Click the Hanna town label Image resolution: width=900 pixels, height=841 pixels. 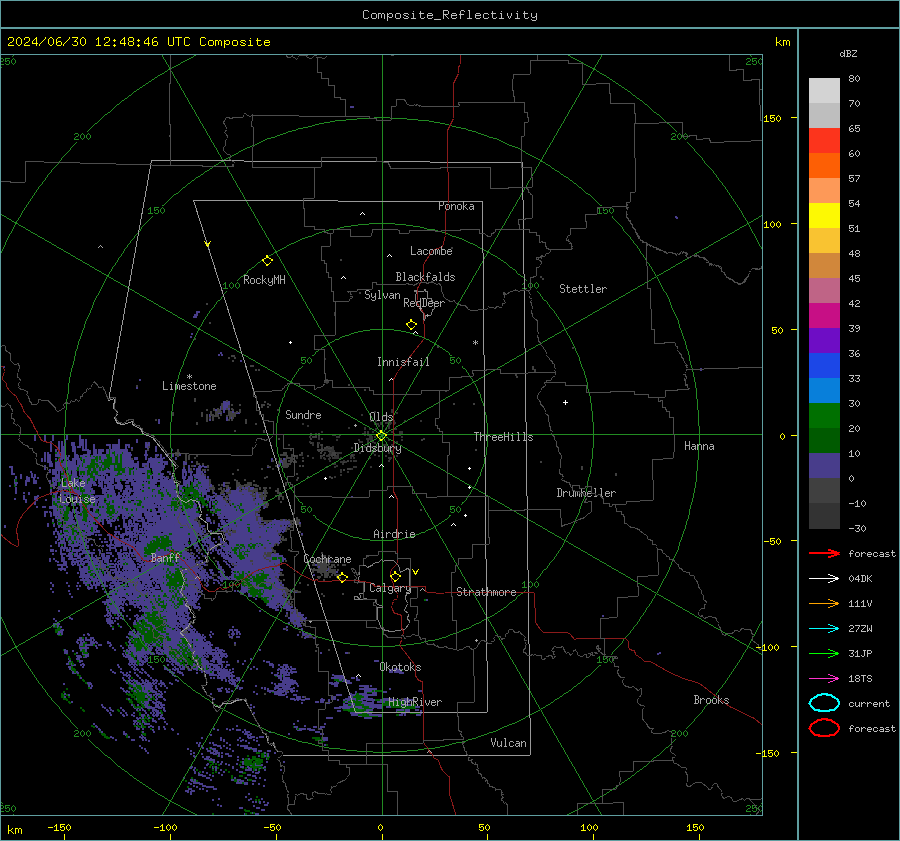[699, 446]
